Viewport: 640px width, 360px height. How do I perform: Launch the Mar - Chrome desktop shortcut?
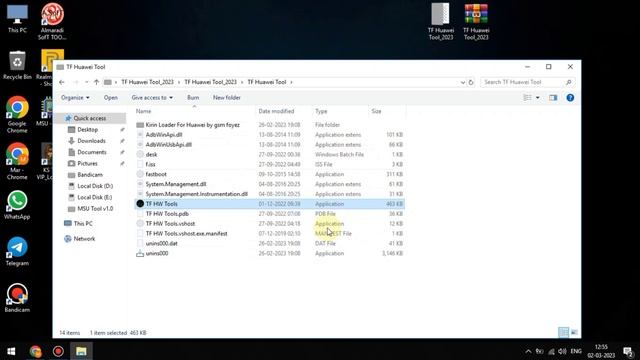(x=17, y=161)
